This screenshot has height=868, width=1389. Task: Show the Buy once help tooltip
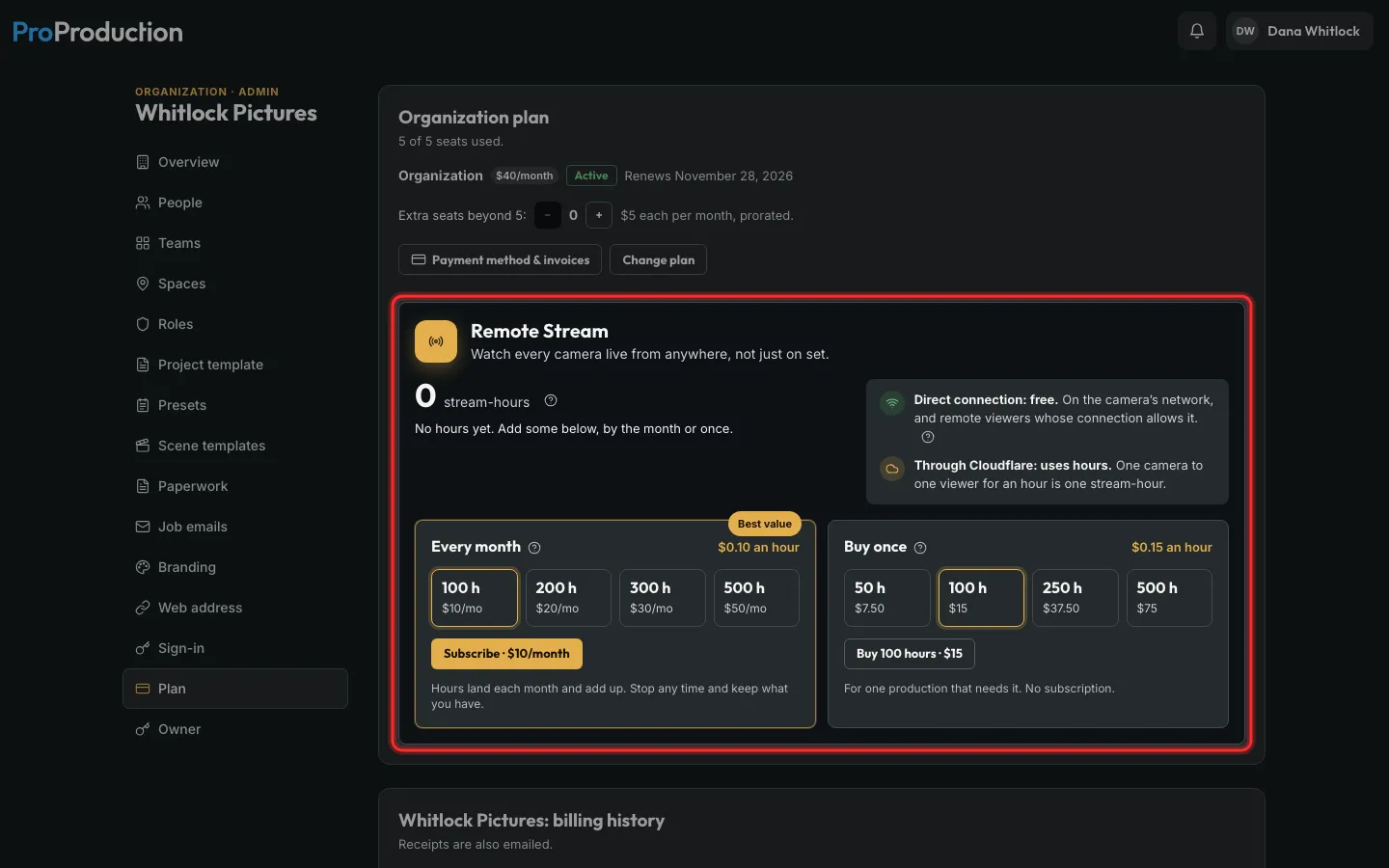(920, 548)
